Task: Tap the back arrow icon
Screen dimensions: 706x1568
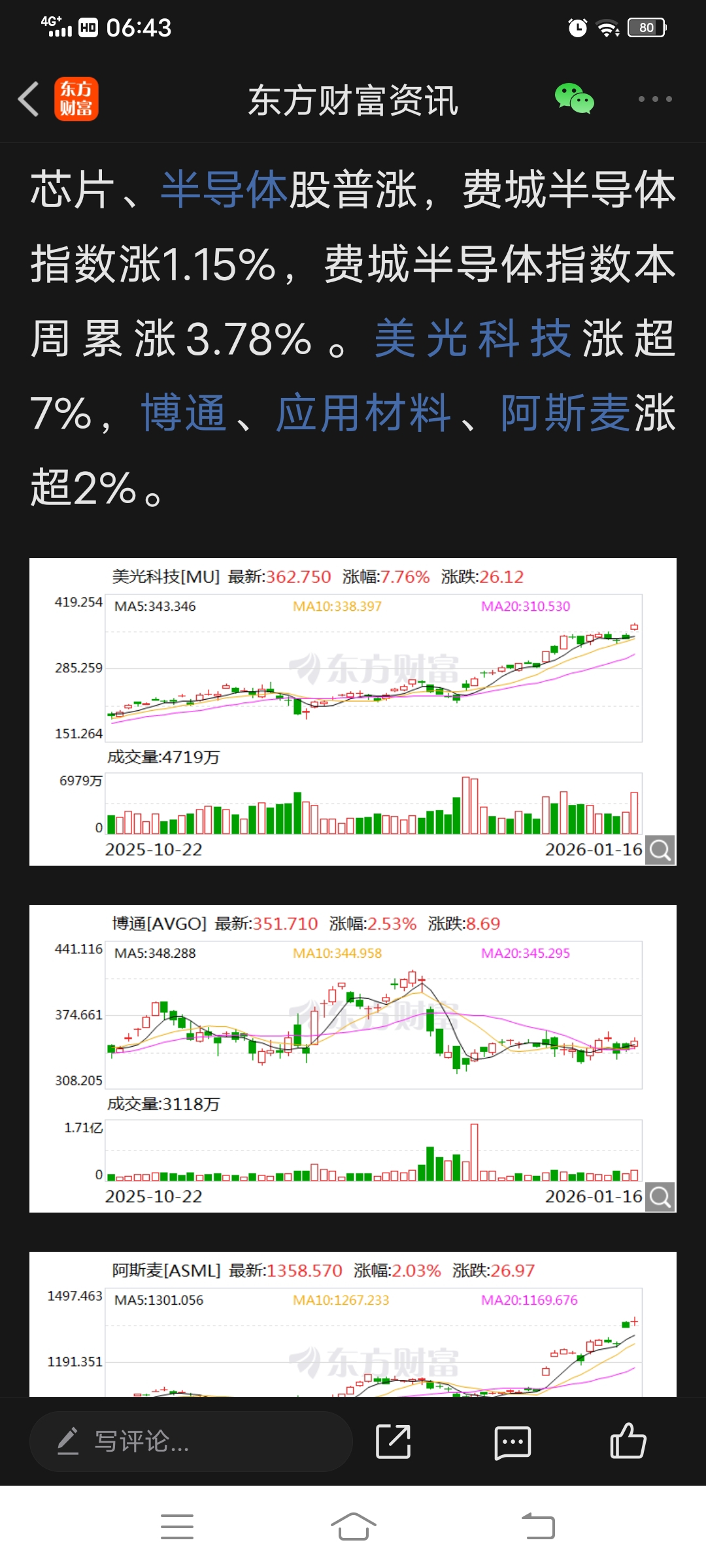Action: (29, 99)
